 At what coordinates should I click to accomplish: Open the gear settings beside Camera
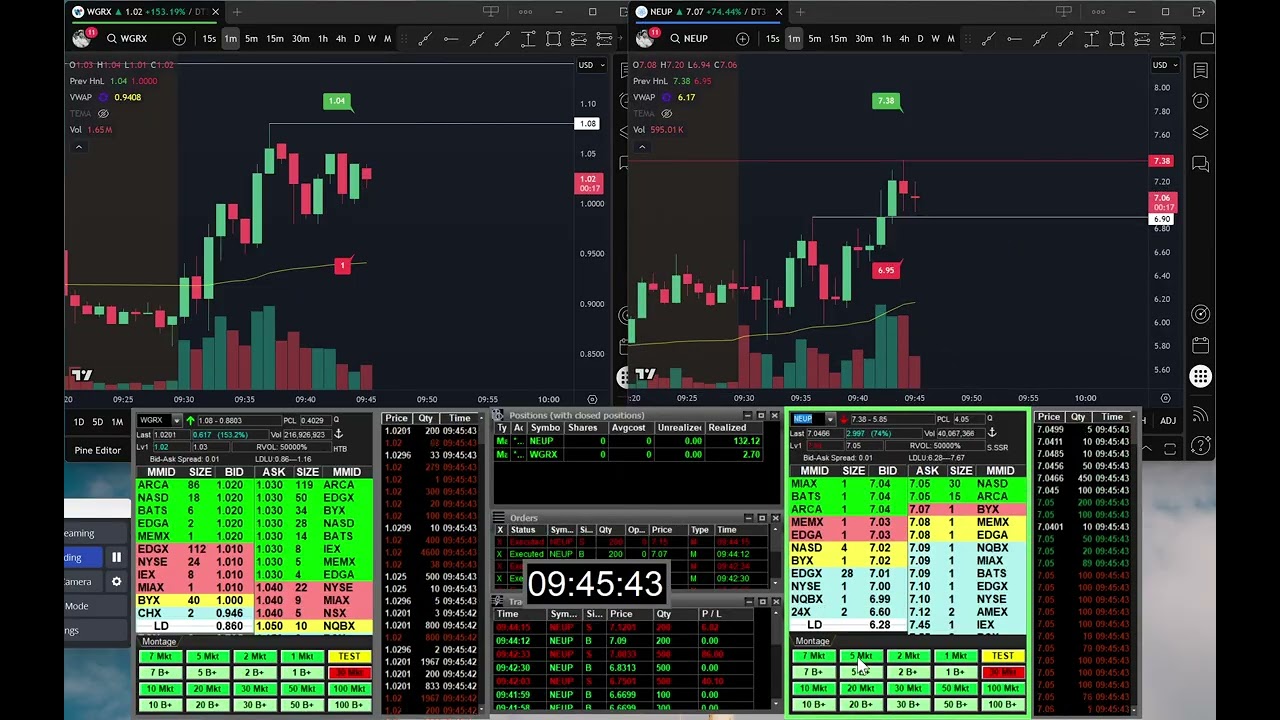116,581
